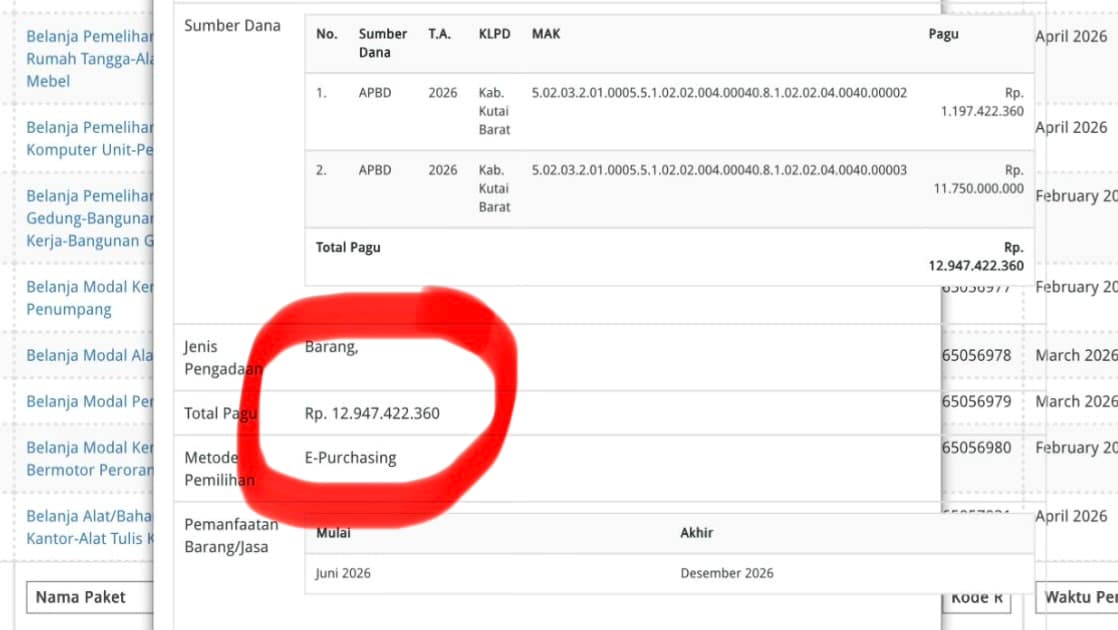Screen dimensions: 1118x630
Task: Open the Belanja Modal Ala package link
Action: (90, 355)
